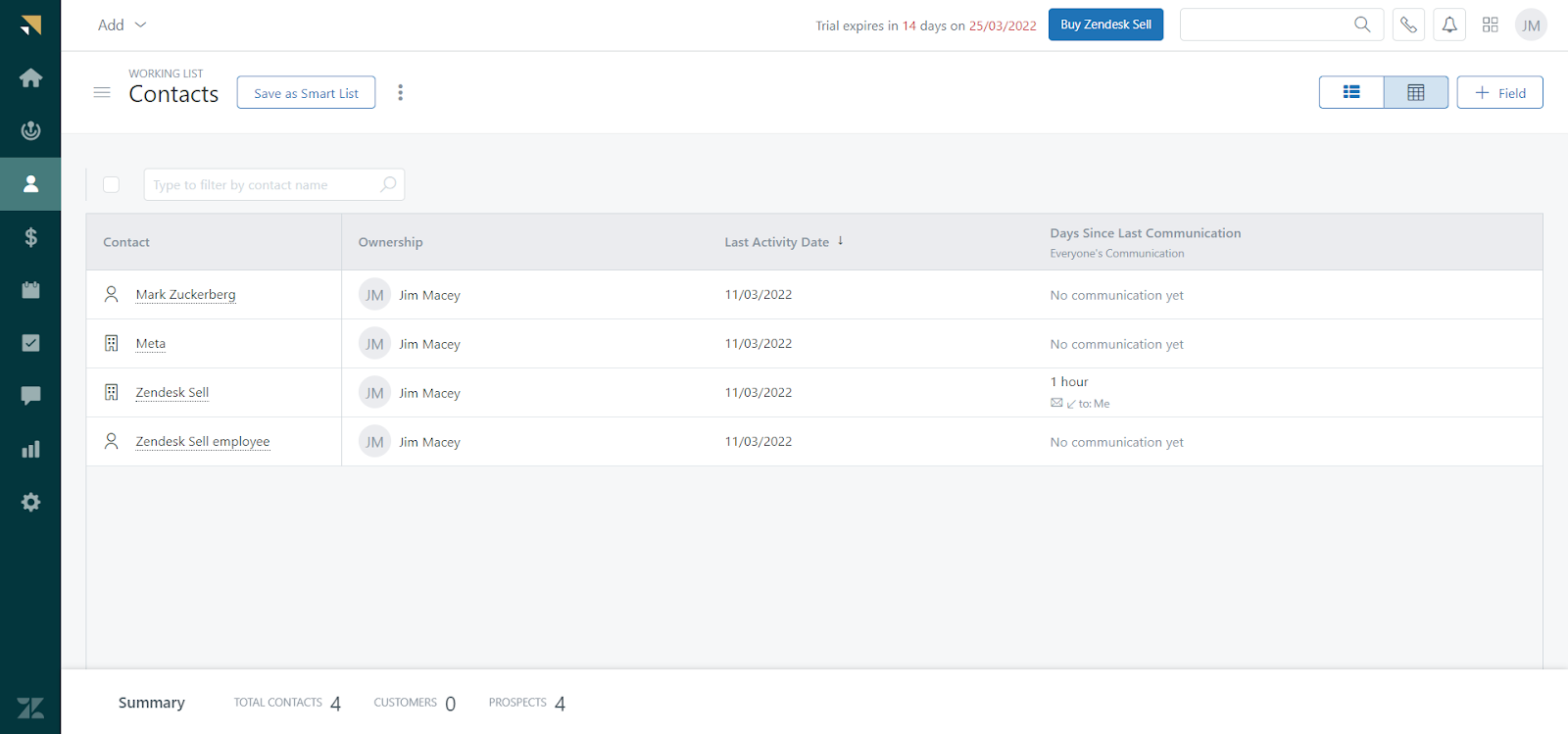Click the Prospects summary count
Screen dimensions: 1568x734
click(560, 704)
